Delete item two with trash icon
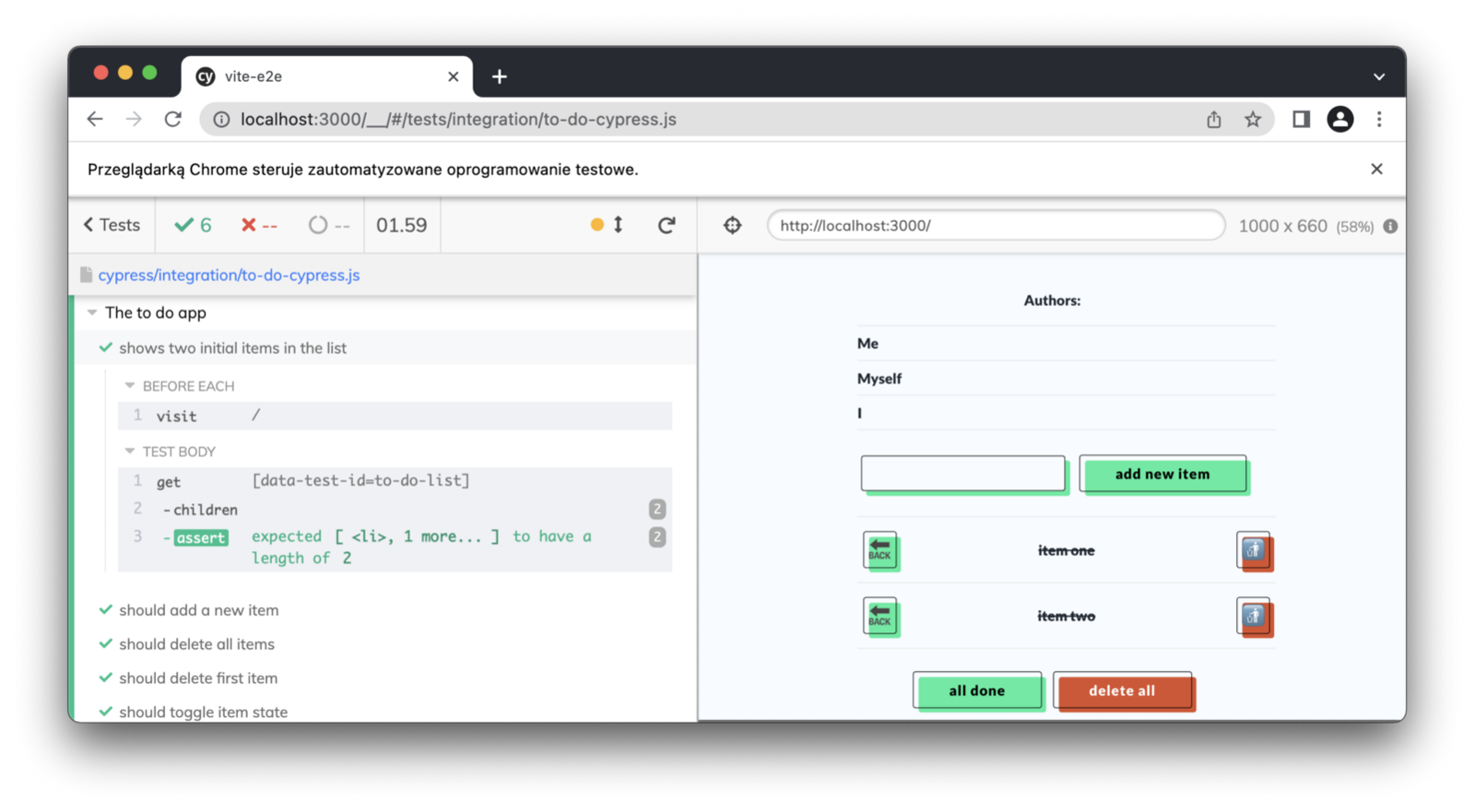Viewport: 1474px width, 812px height. (1254, 617)
